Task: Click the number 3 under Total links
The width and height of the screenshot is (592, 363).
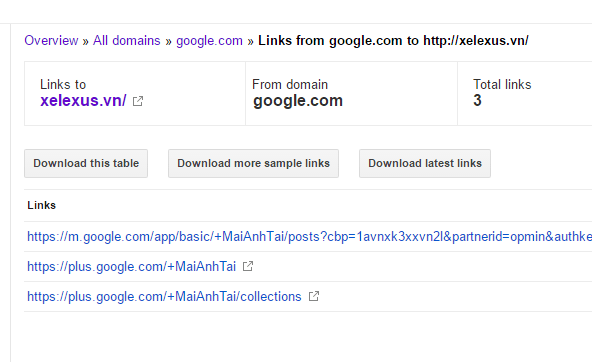Action: [477, 100]
